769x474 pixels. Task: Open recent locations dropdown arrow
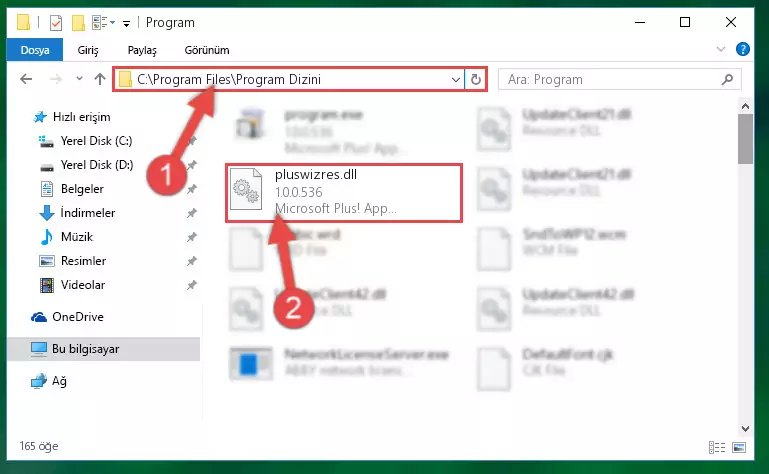79,79
